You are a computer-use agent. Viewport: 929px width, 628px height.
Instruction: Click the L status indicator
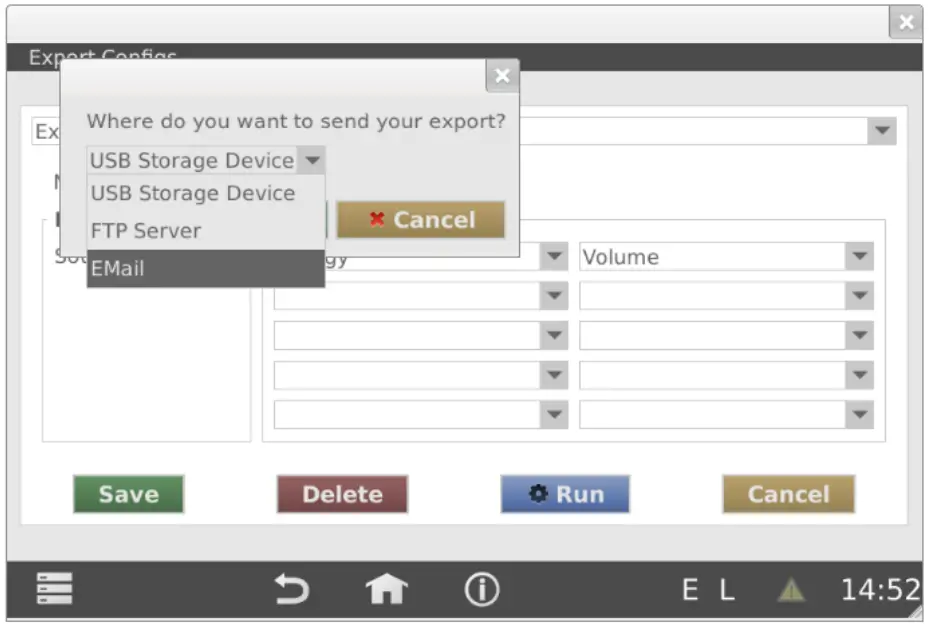click(x=727, y=590)
